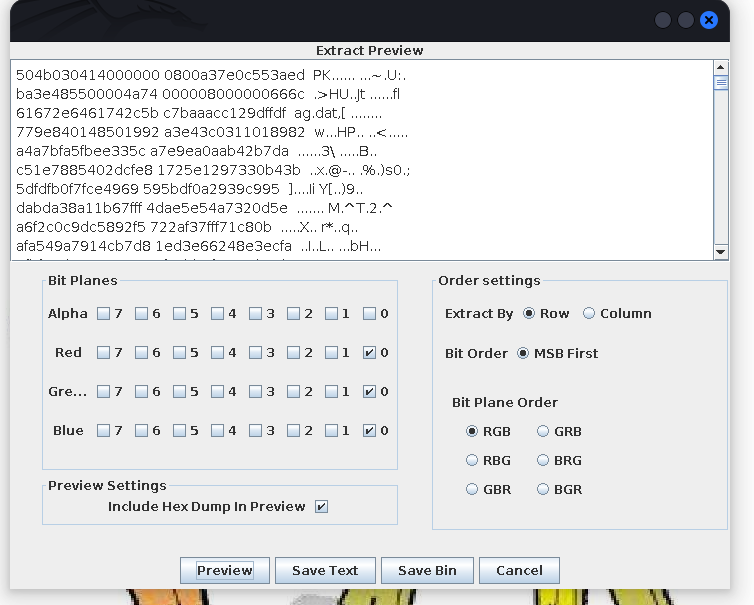754x605 pixels.
Task: Check the Alpha bit 4 checkbox
Action: [217, 314]
